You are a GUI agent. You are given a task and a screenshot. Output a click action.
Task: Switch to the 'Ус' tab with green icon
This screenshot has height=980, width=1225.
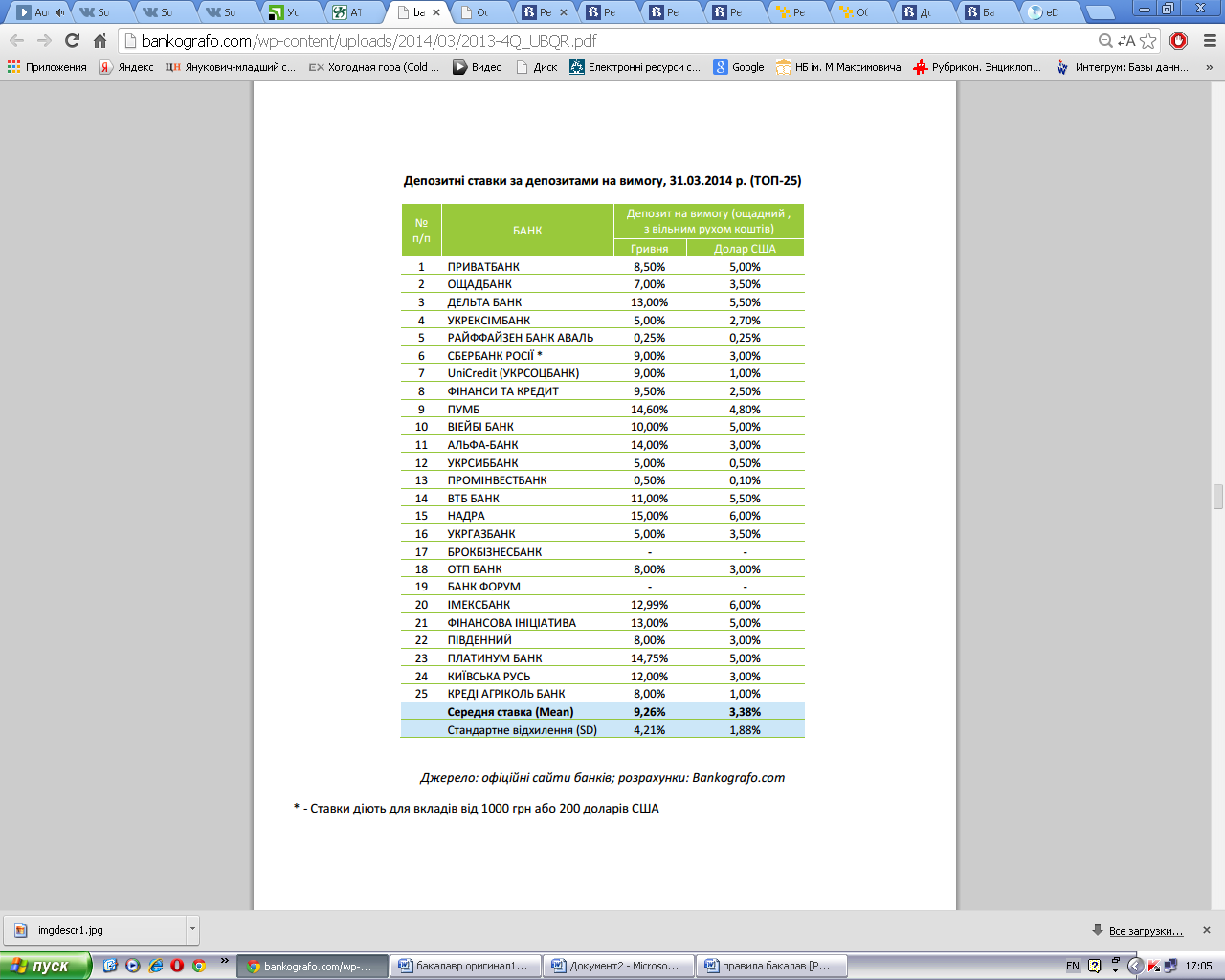click(289, 12)
